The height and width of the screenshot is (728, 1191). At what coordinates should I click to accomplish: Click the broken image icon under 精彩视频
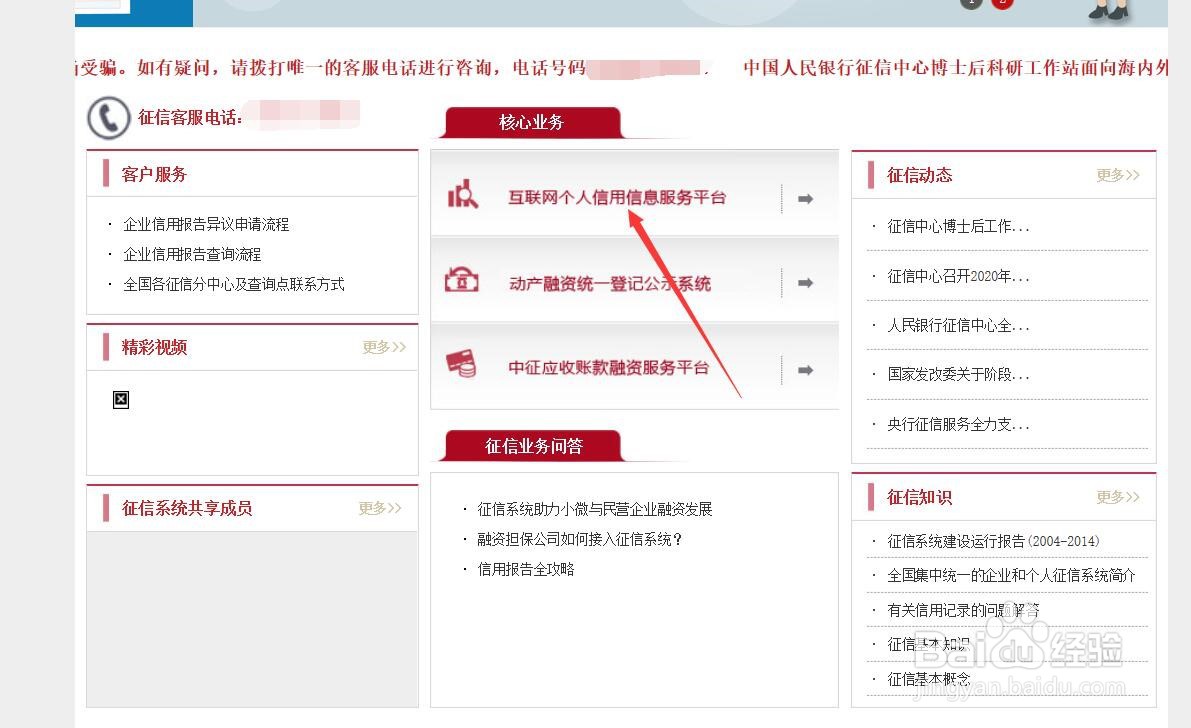pos(121,400)
